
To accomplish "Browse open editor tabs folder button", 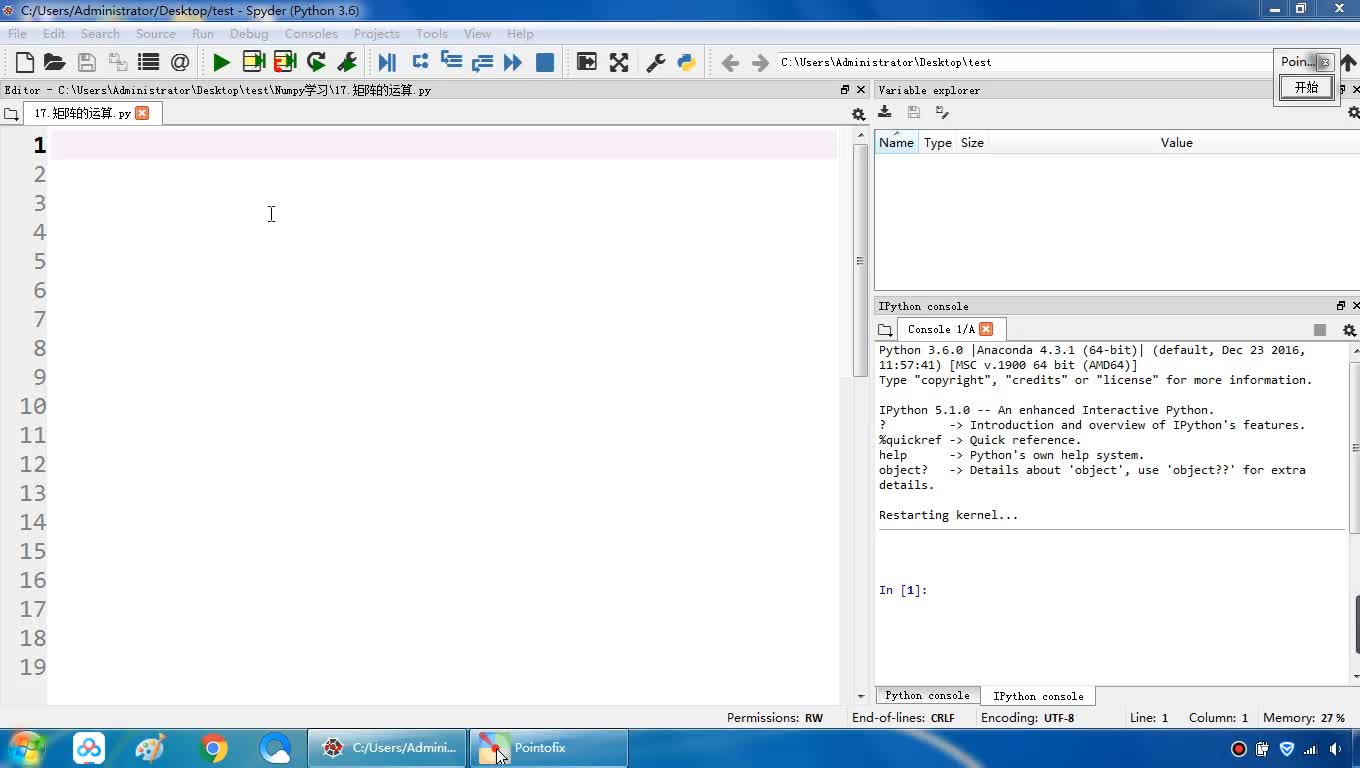I will click(x=12, y=114).
